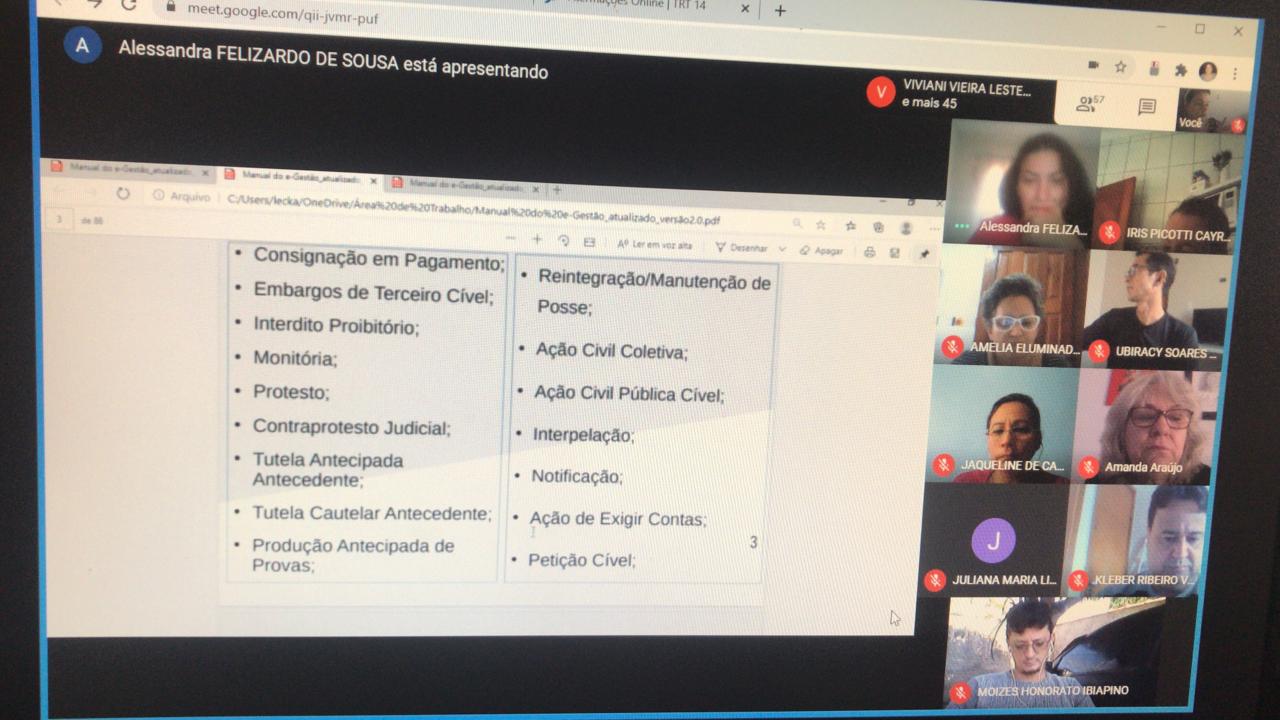Viewport: 1280px width, 720px height.
Task: Unmute your microphone on the Você tile
Action: (1238, 123)
